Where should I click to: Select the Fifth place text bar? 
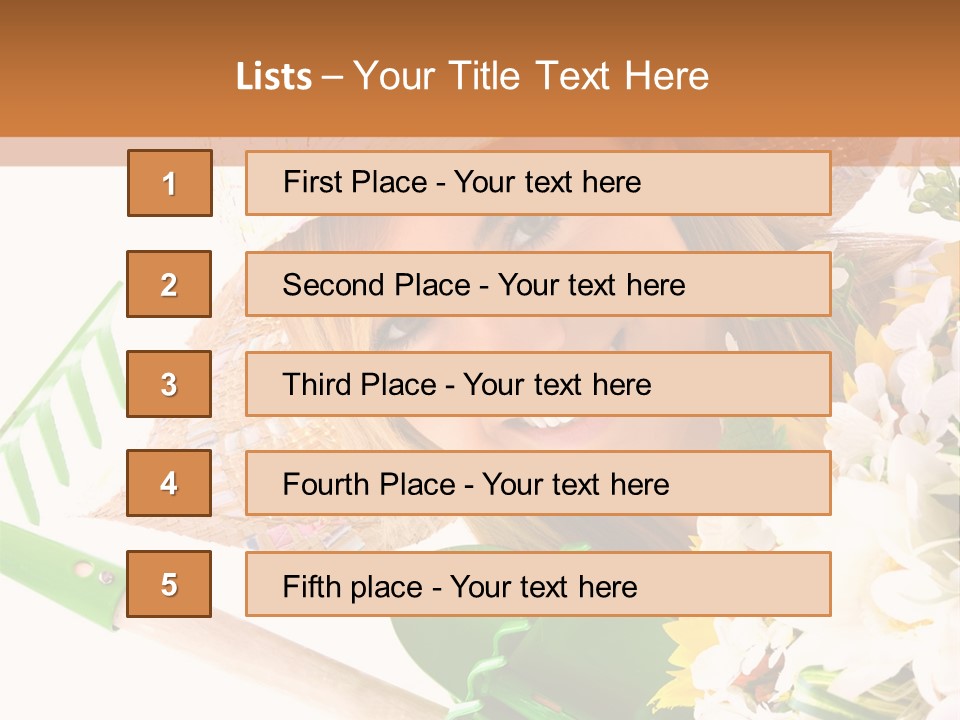[538, 583]
